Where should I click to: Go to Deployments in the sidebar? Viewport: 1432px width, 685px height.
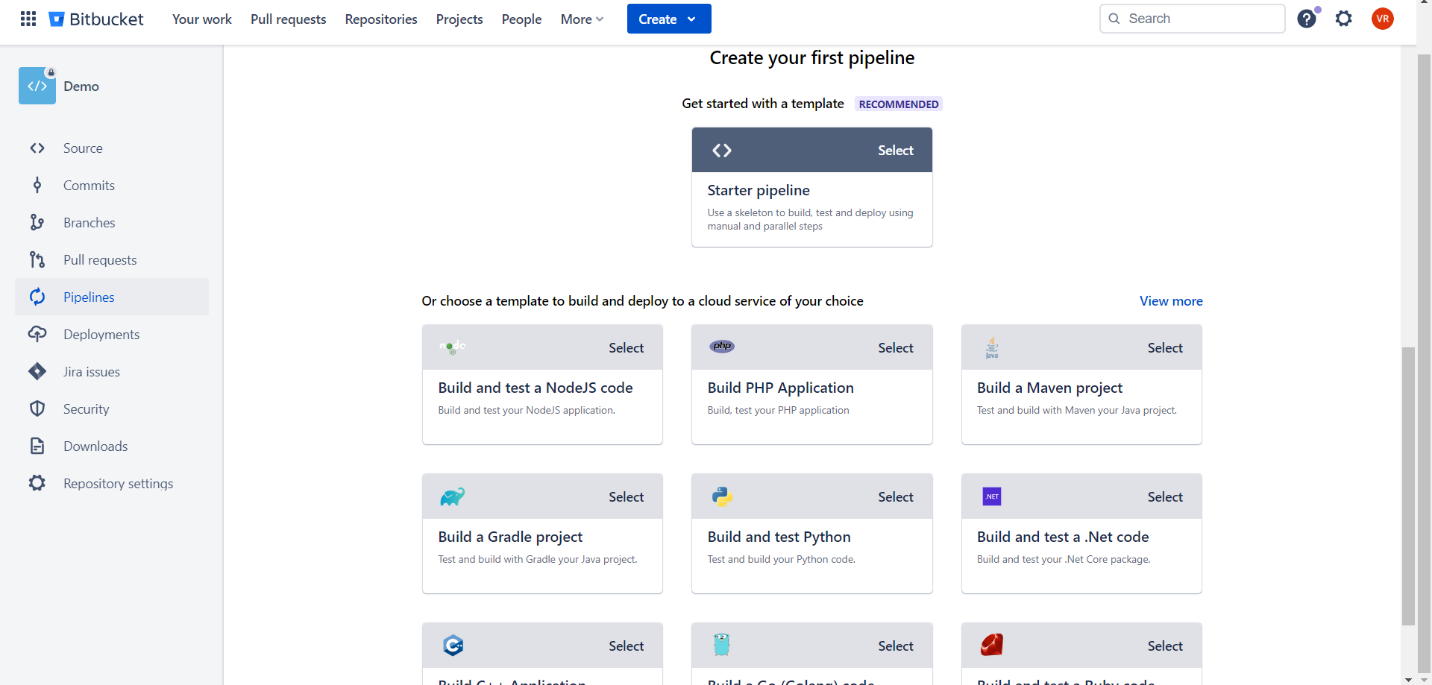[x=112, y=334]
